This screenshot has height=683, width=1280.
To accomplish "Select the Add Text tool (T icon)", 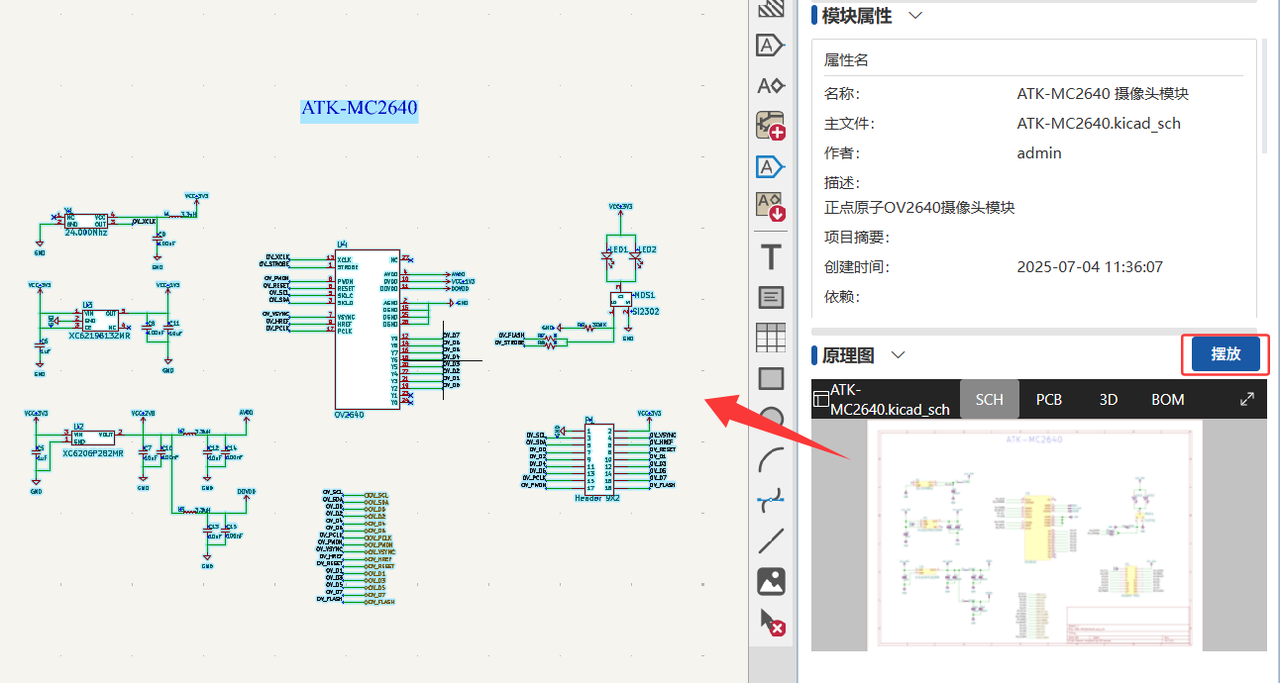I will (771, 257).
